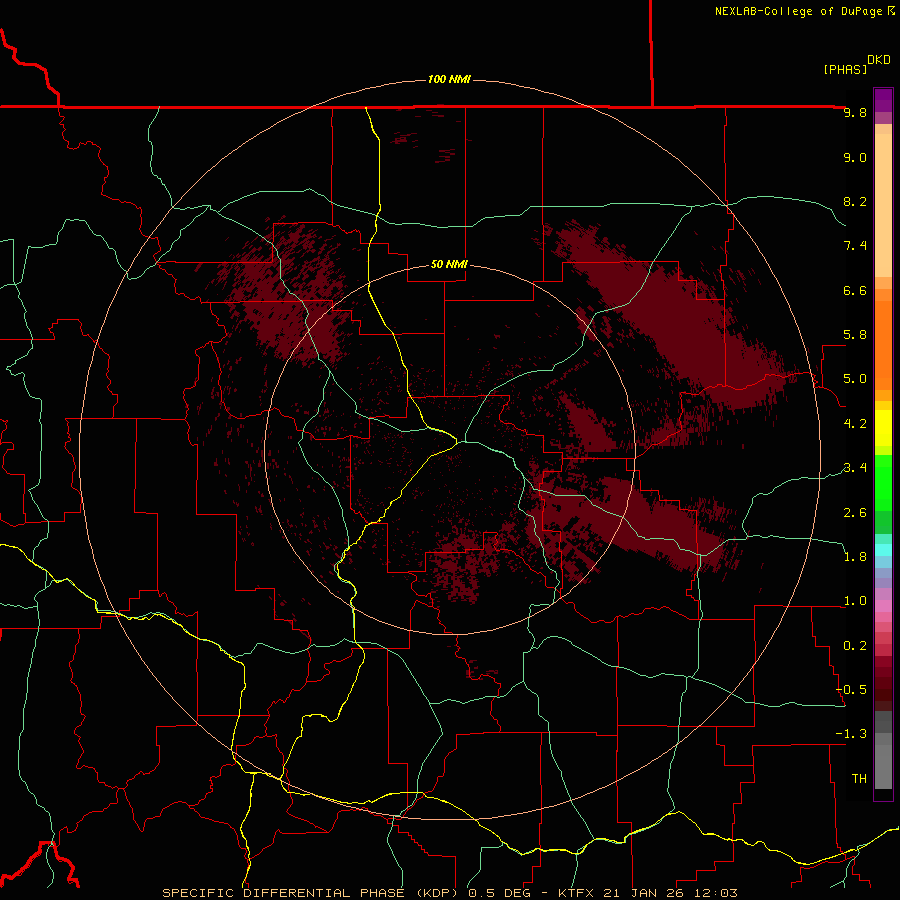Click the TH threshold label on the legend
The height and width of the screenshot is (900, 900).
pos(859,779)
